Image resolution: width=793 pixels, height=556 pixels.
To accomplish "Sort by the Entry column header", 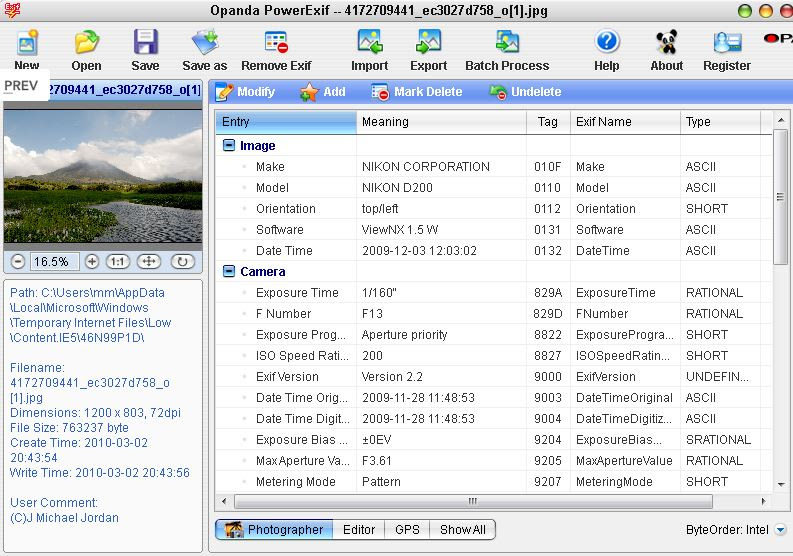I will click(286, 122).
